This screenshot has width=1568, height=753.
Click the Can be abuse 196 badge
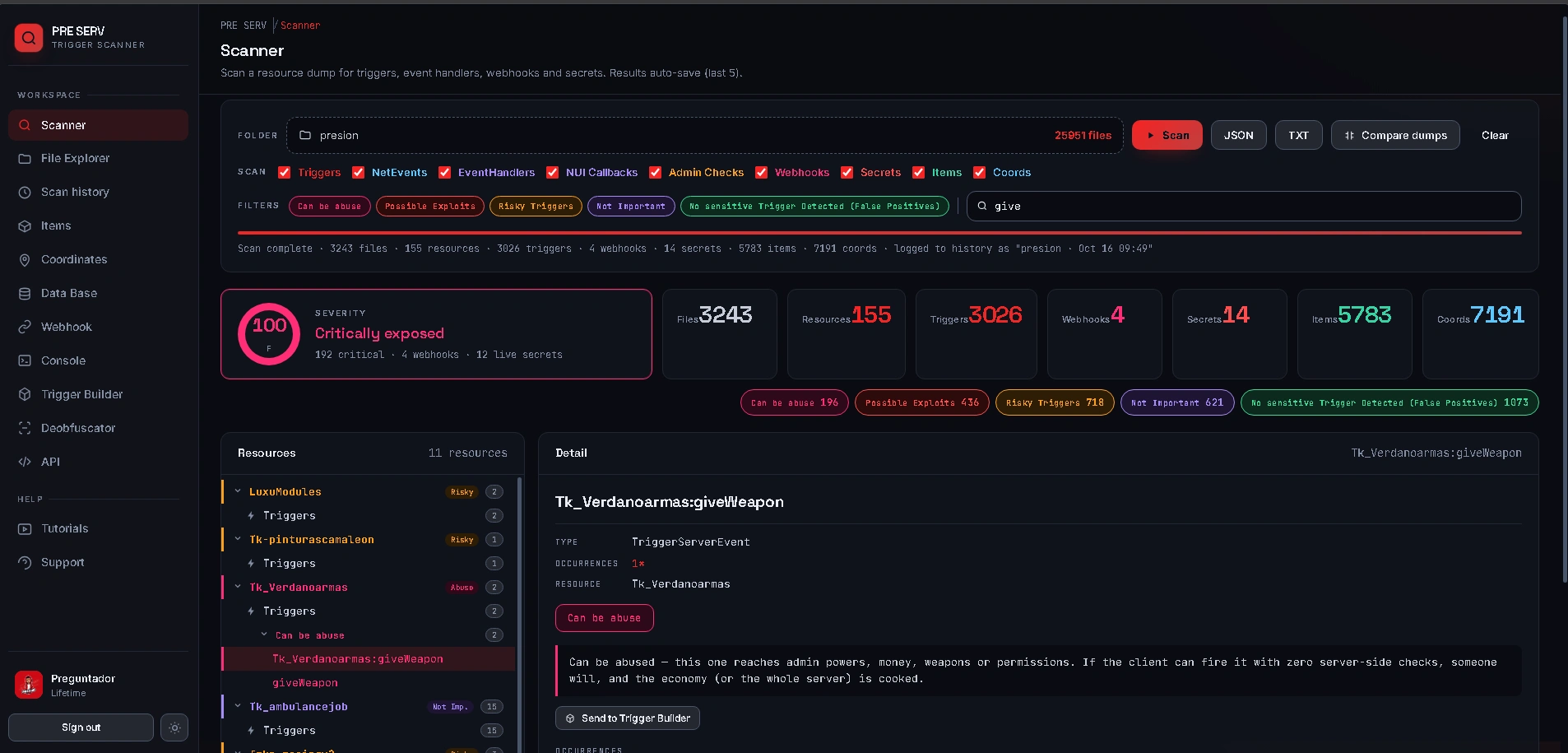click(794, 402)
